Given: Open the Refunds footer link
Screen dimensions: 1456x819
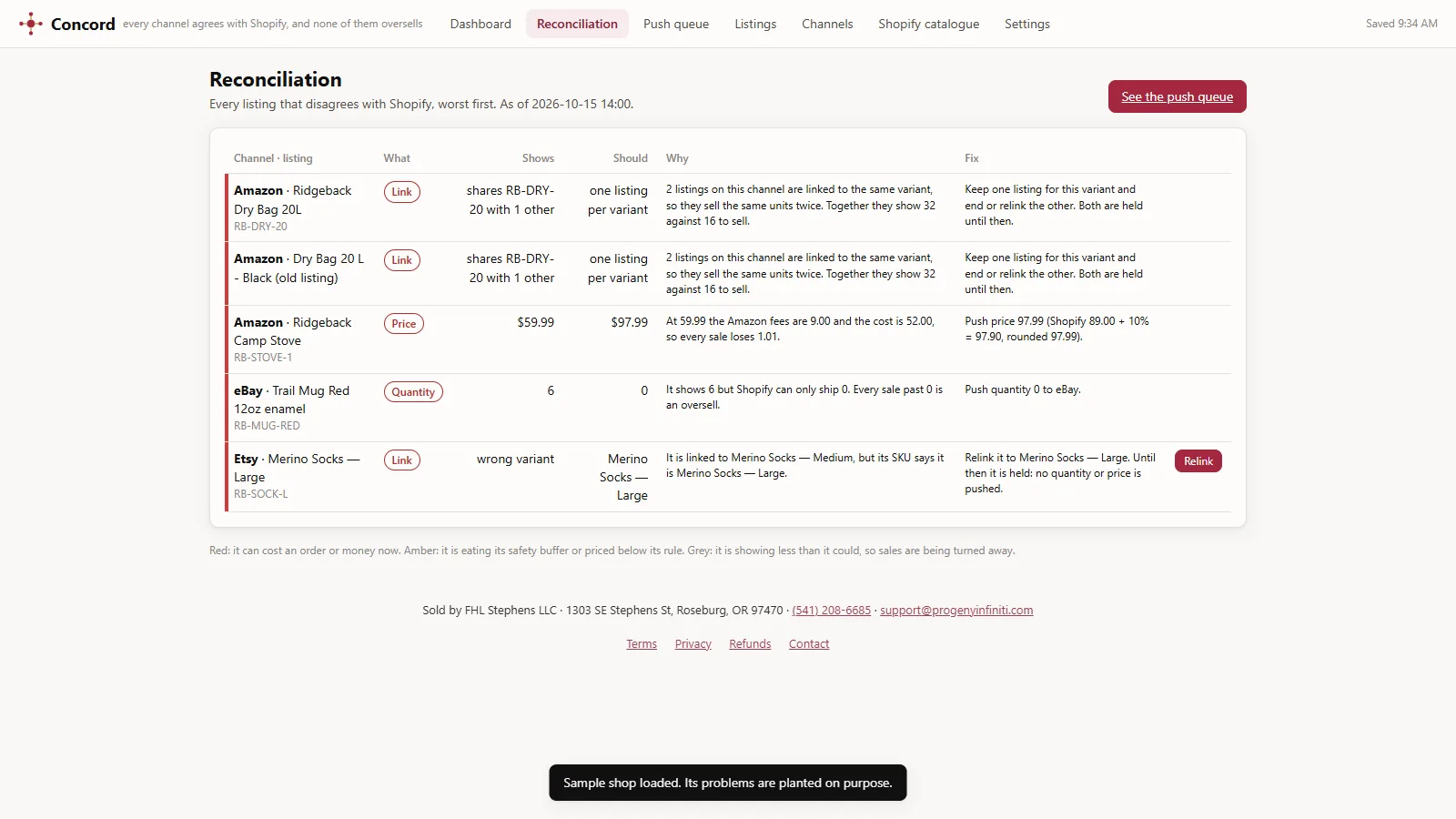Looking at the screenshot, I should pos(750,644).
